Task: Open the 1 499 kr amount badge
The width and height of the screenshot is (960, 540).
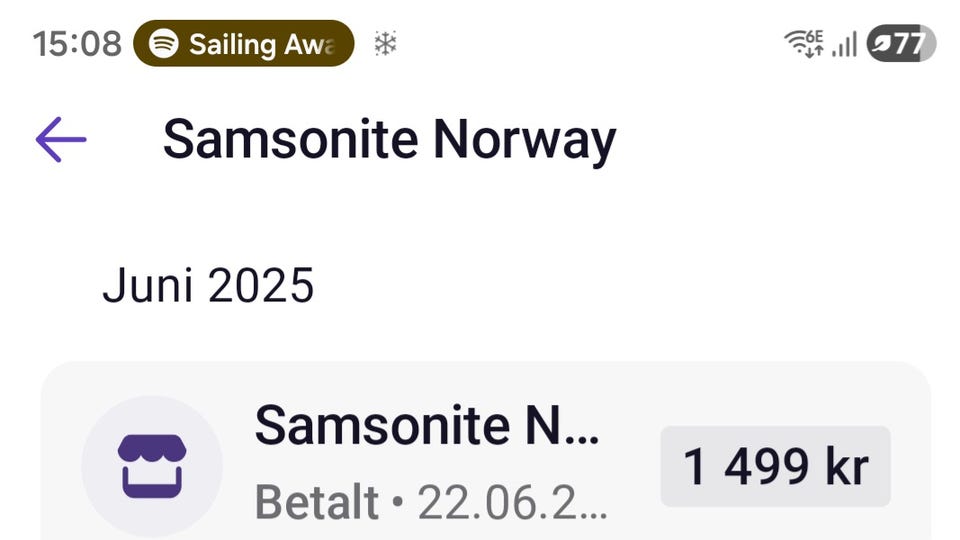Action: [775, 466]
